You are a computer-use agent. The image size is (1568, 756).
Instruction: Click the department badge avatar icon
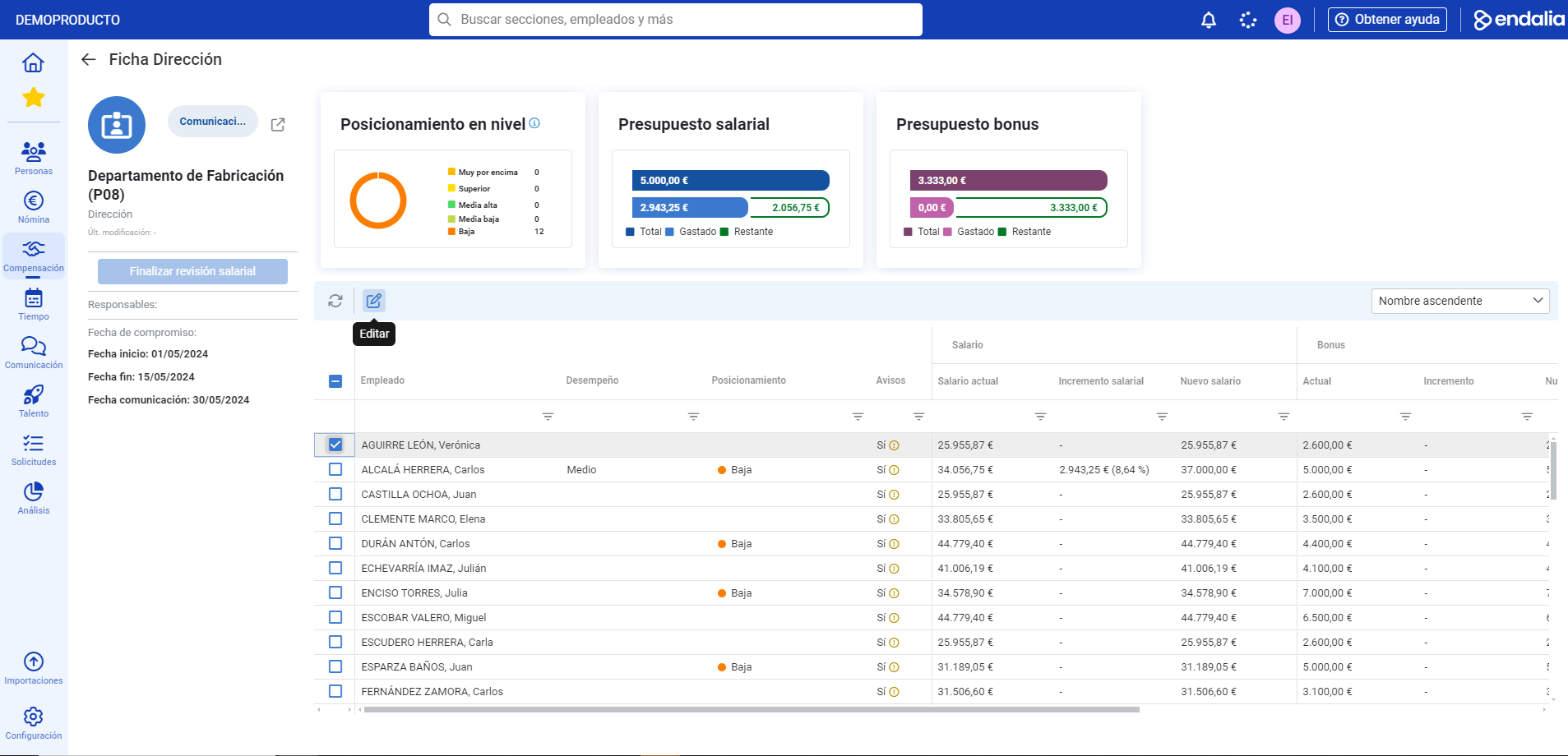(x=117, y=125)
